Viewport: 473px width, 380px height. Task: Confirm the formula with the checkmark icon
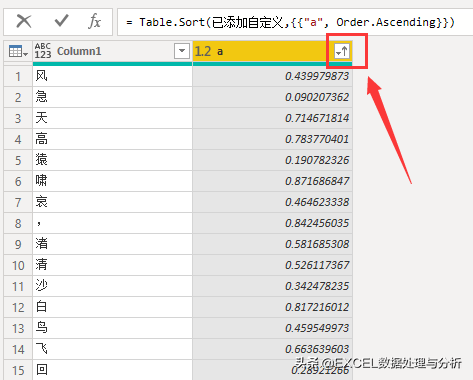[x=61, y=21]
